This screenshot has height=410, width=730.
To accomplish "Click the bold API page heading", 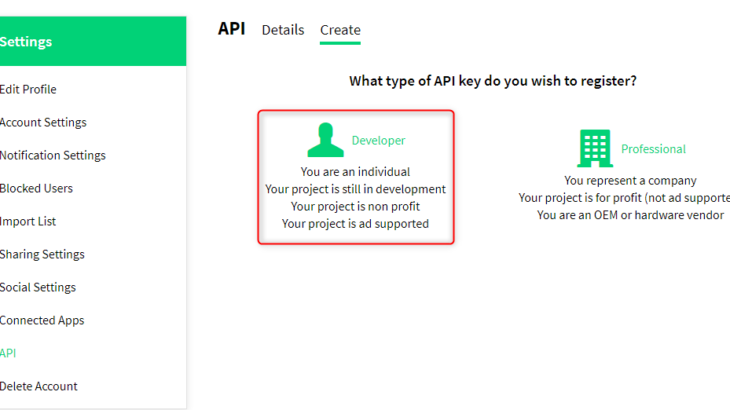I will (231, 29).
